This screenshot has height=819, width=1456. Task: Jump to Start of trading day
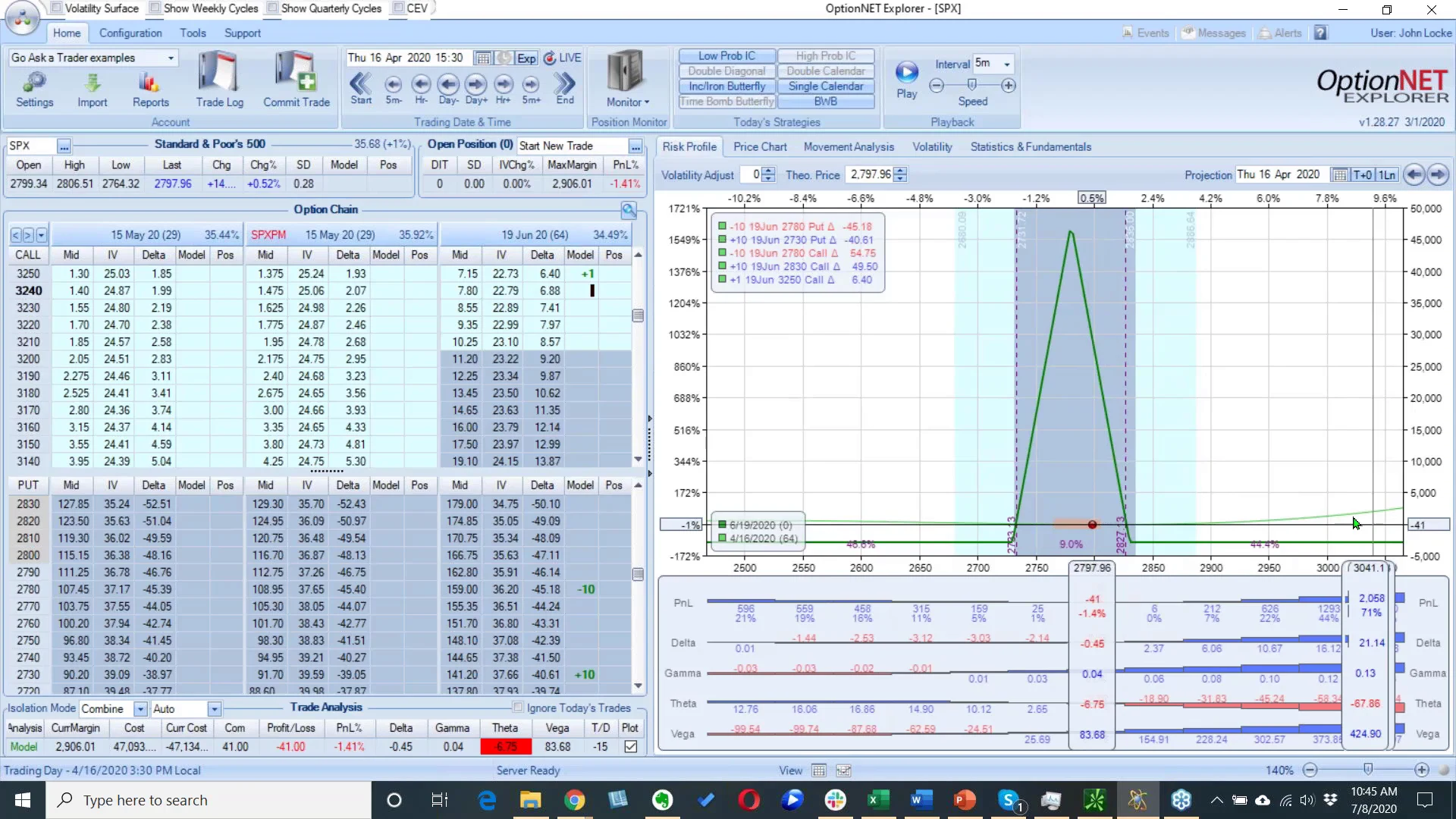point(361,88)
